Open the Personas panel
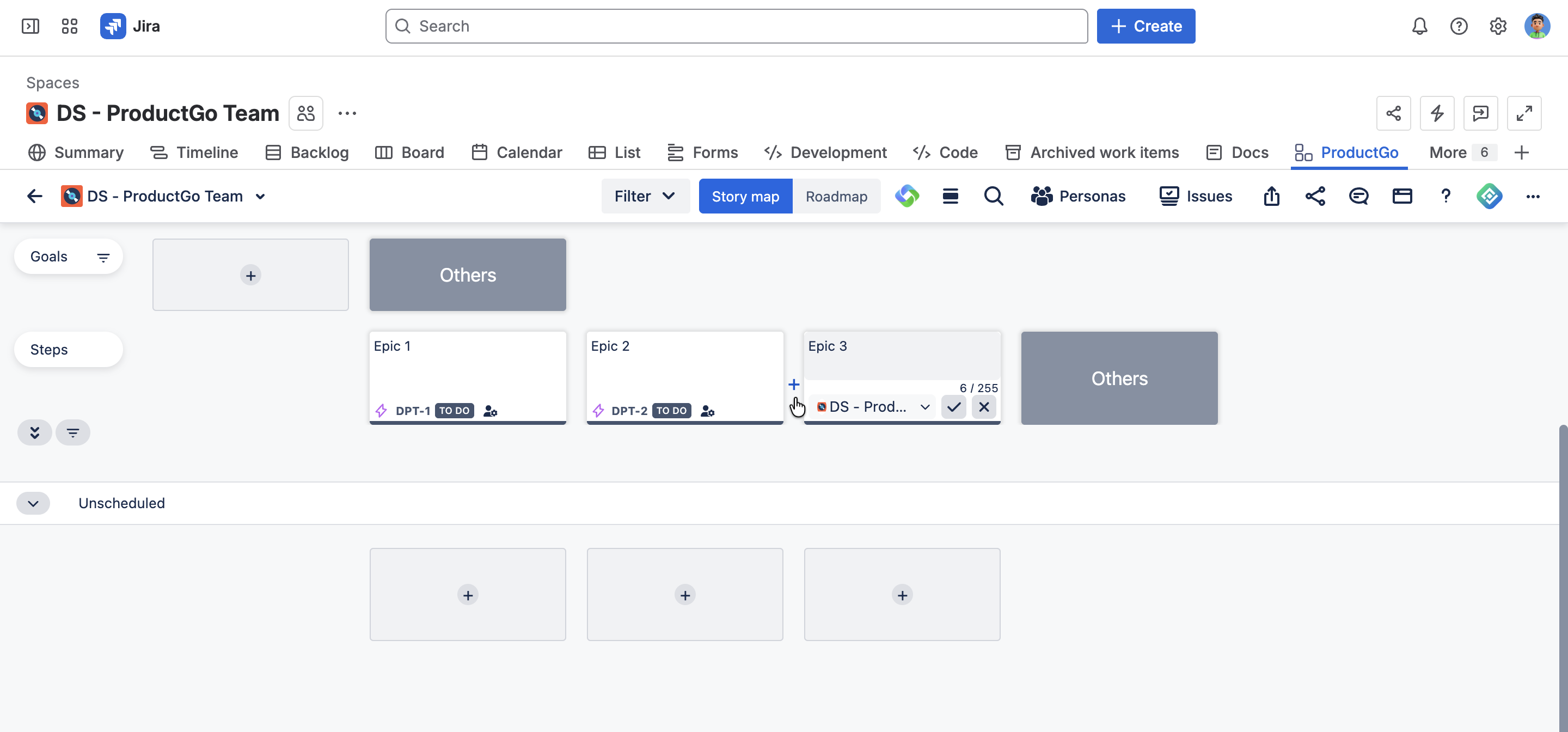This screenshot has height=732, width=1568. point(1078,196)
